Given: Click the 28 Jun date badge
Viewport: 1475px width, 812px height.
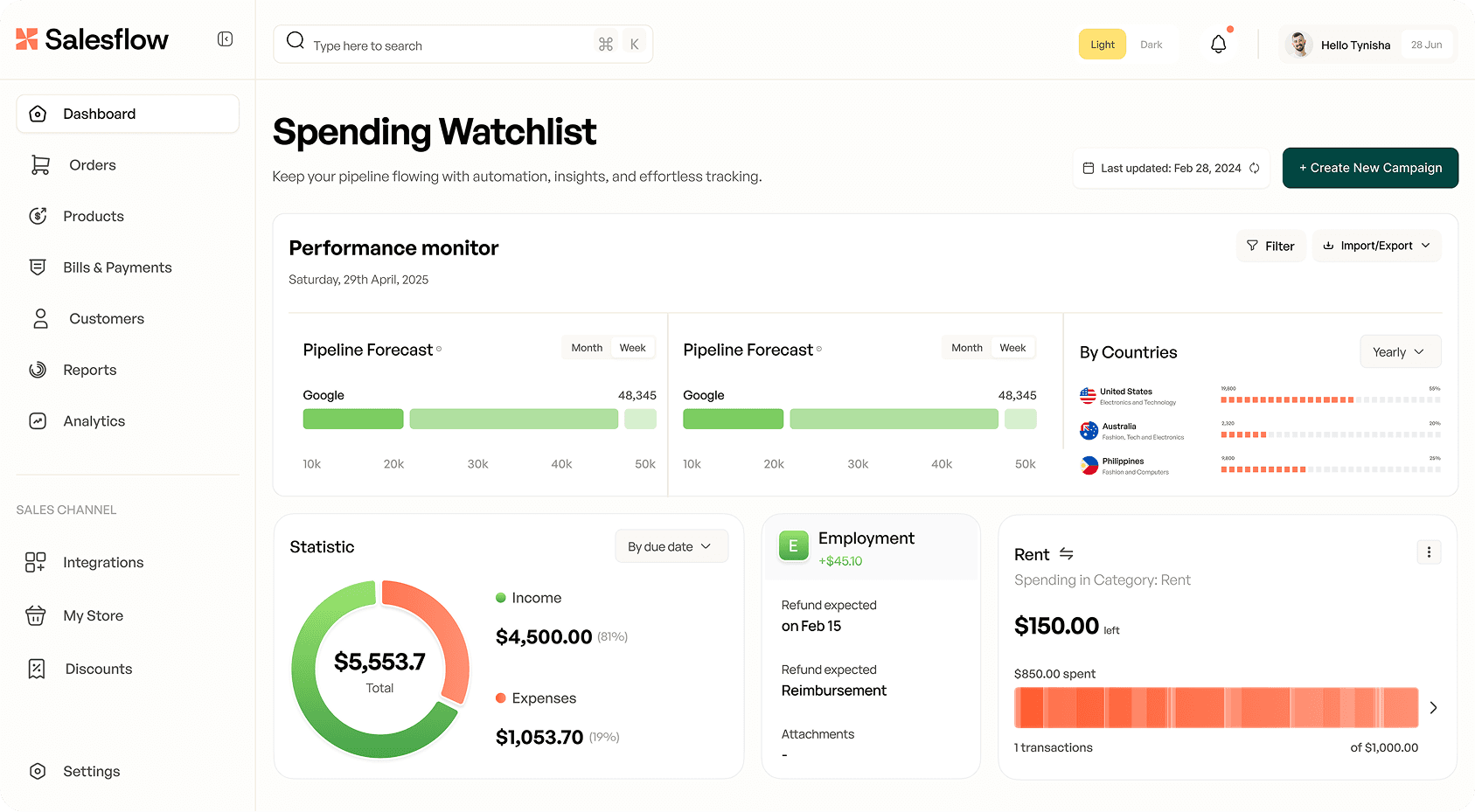Looking at the screenshot, I should [1426, 45].
